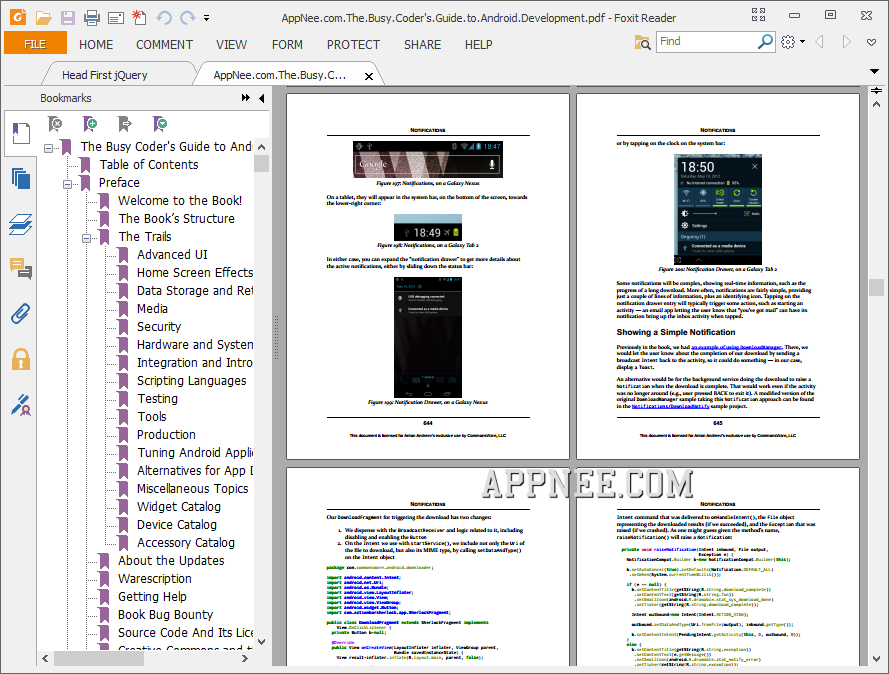
Task: Collapse the navigation panel with left arrow
Action: click(261, 98)
